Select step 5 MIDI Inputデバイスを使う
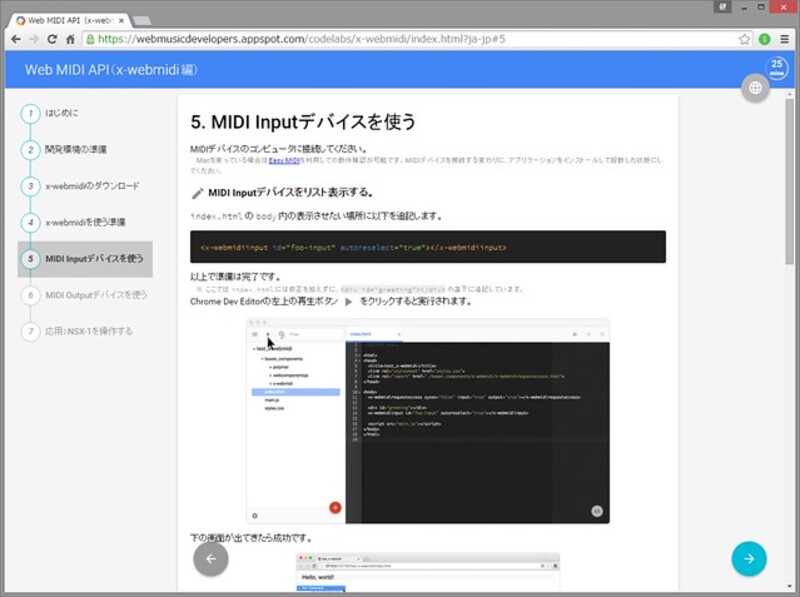The height and width of the screenshot is (597, 800). pos(85,259)
